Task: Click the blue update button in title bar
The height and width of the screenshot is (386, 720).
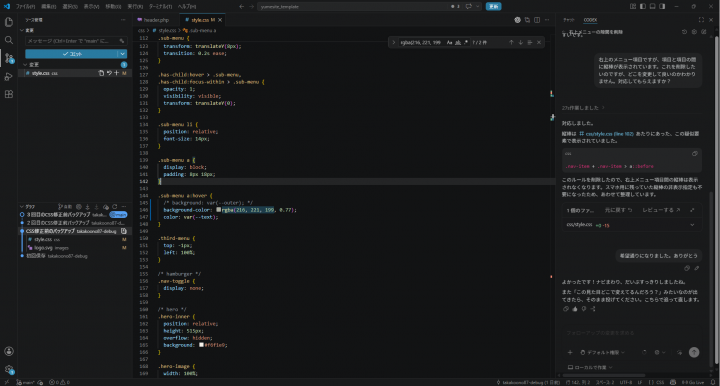Action: [x=494, y=6]
